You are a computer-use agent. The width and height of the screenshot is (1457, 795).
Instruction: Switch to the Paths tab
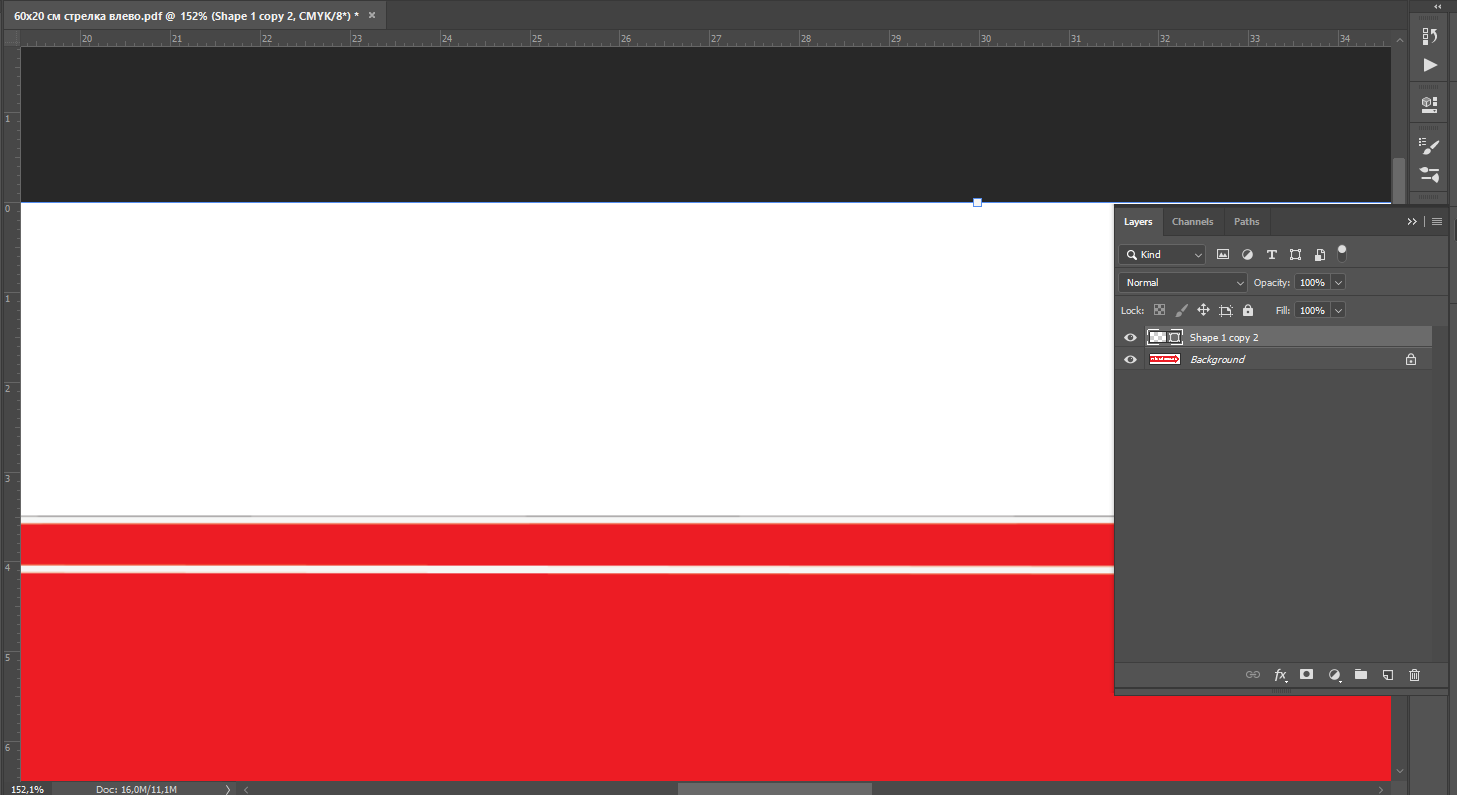[x=1246, y=222]
